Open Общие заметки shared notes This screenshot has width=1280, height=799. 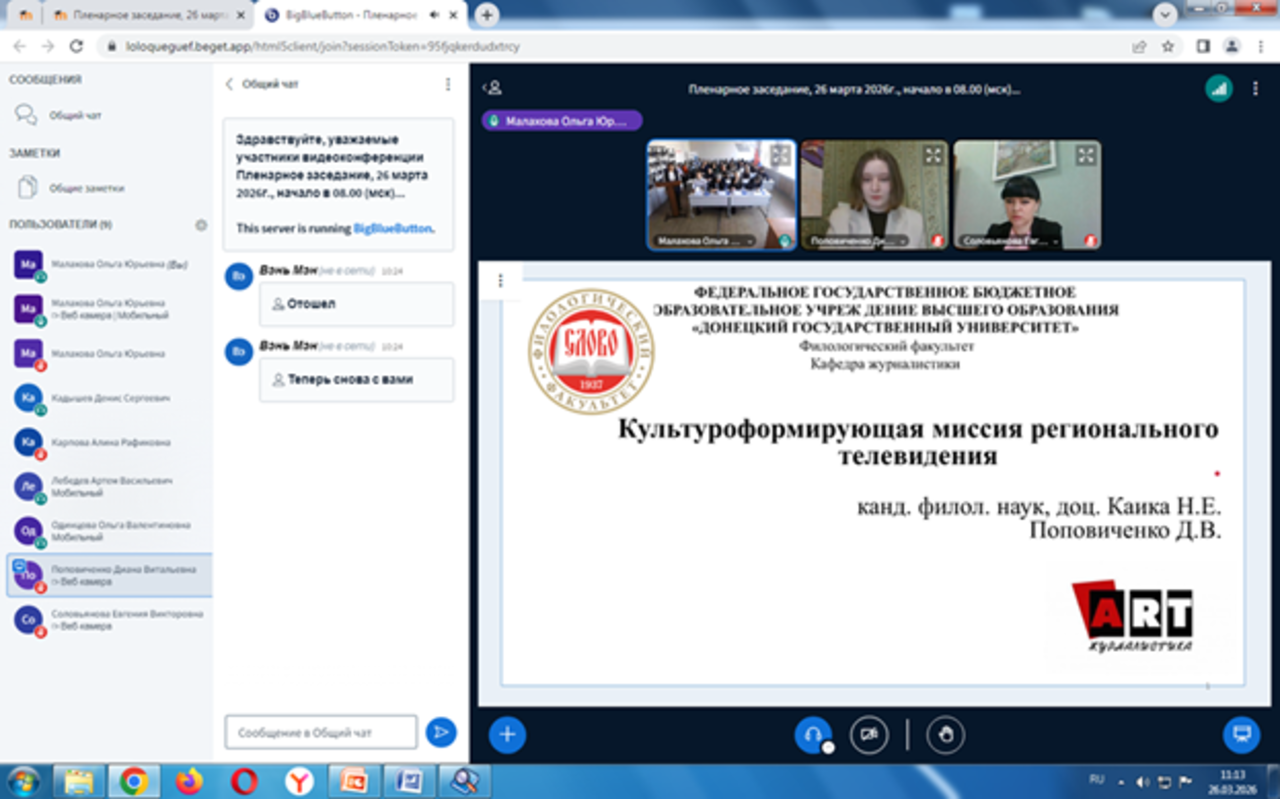click(86, 188)
